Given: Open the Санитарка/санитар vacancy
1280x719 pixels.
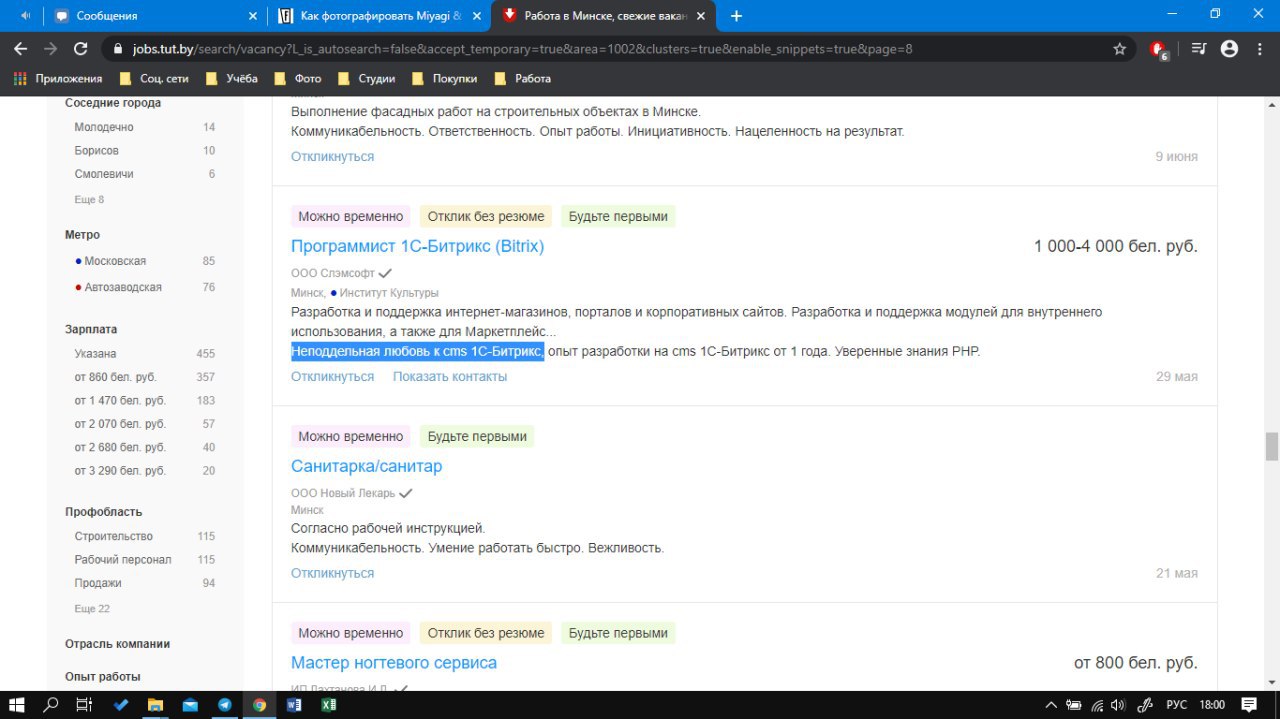Looking at the screenshot, I should [x=366, y=466].
